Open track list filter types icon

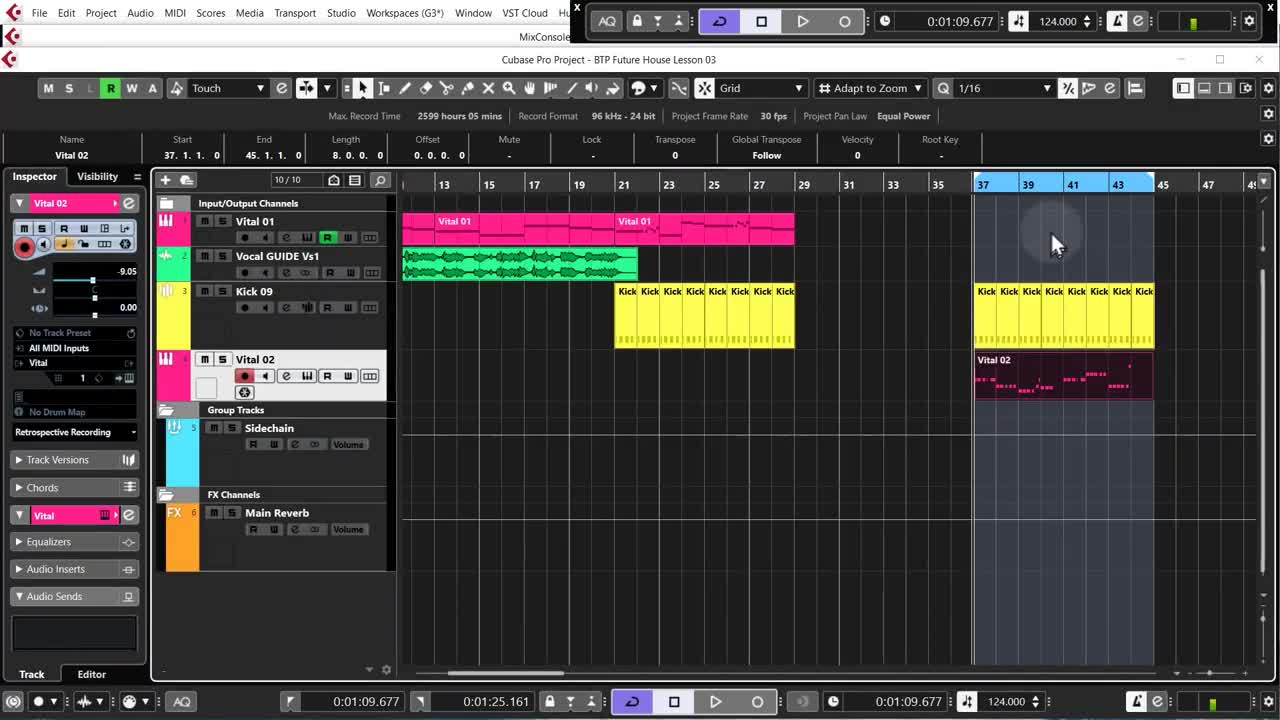(355, 180)
